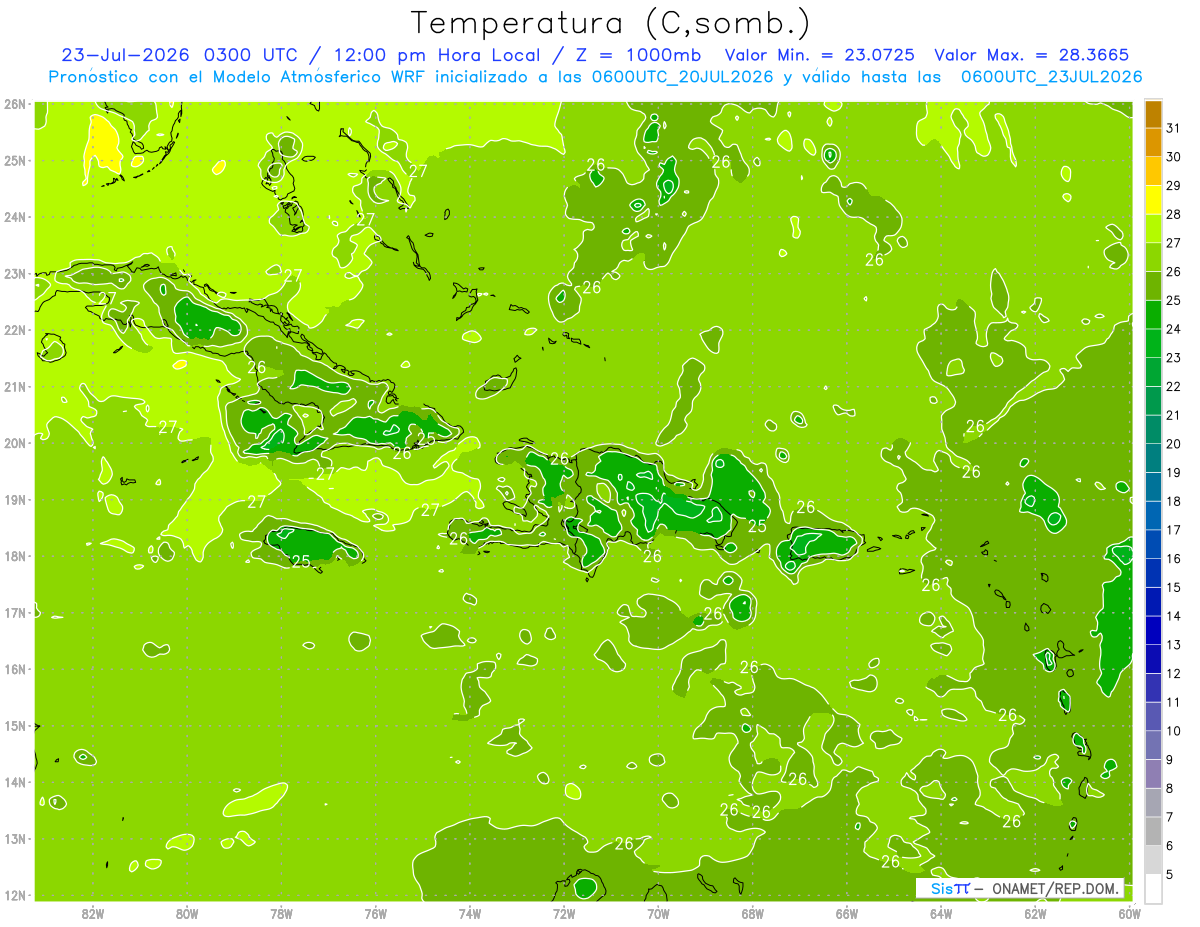Click the '13N' latitude axis label

(14, 838)
